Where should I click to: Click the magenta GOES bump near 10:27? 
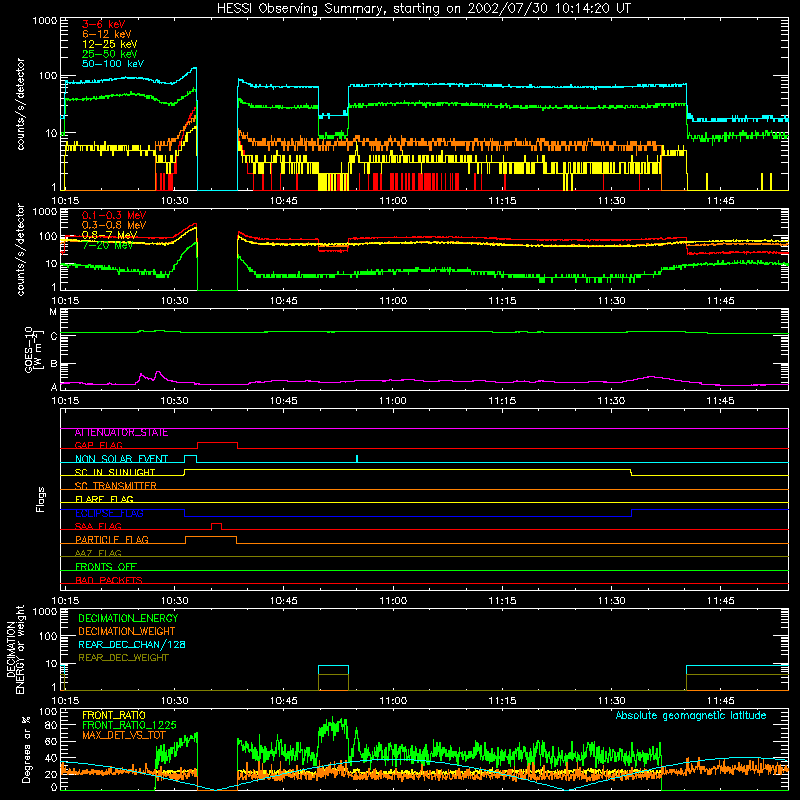coord(158,374)
